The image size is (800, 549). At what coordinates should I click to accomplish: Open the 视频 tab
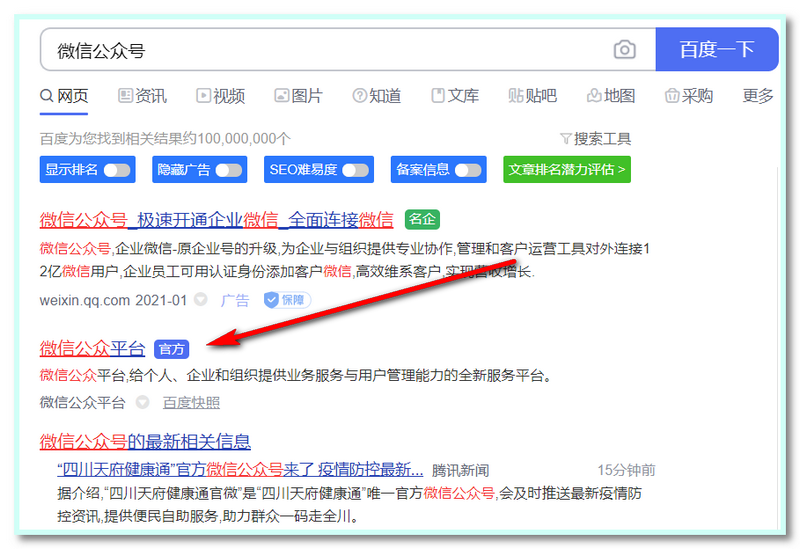tap(221, 96)
